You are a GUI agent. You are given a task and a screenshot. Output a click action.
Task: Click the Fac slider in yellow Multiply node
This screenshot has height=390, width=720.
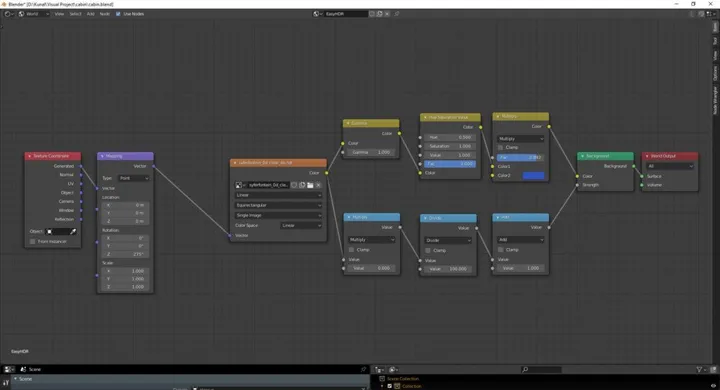(x=520, y=158)
